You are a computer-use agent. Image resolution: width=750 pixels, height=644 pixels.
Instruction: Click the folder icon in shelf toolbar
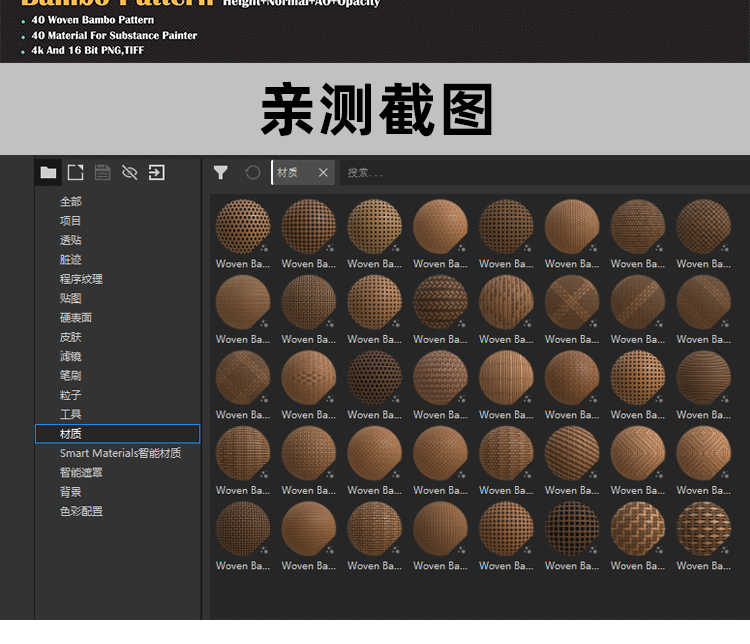48,173
